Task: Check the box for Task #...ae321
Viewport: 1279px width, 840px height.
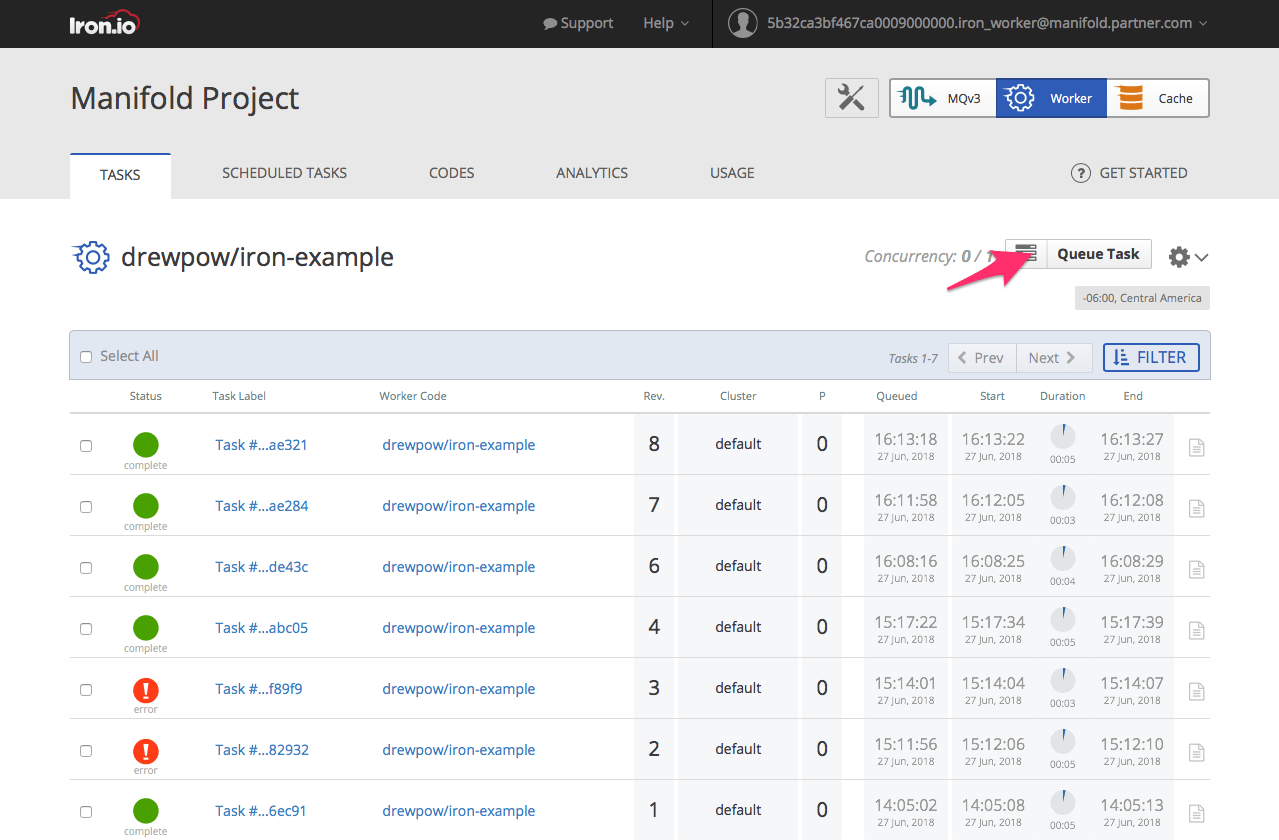Action: [x=86, y=446]
